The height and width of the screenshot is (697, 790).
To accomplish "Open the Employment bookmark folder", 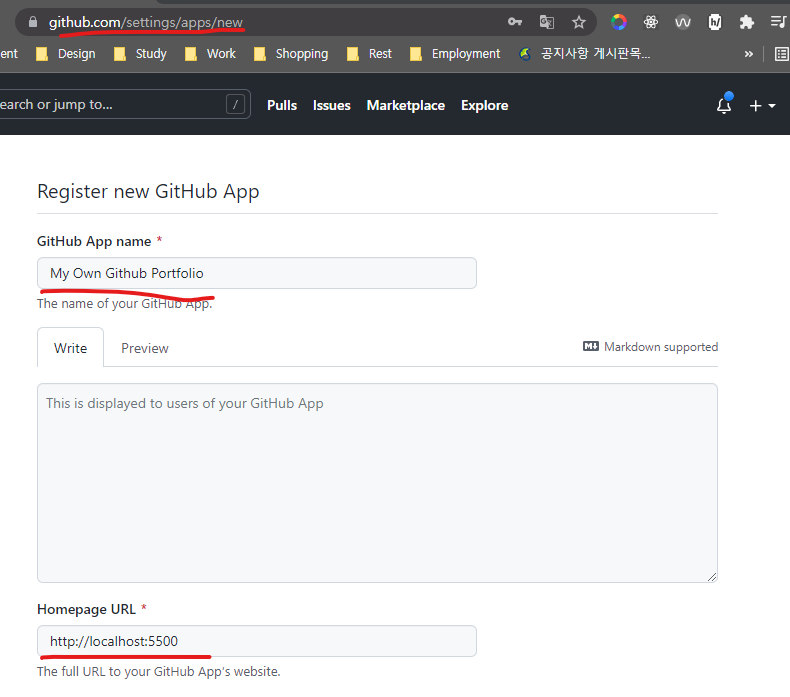I will point(455,53).
